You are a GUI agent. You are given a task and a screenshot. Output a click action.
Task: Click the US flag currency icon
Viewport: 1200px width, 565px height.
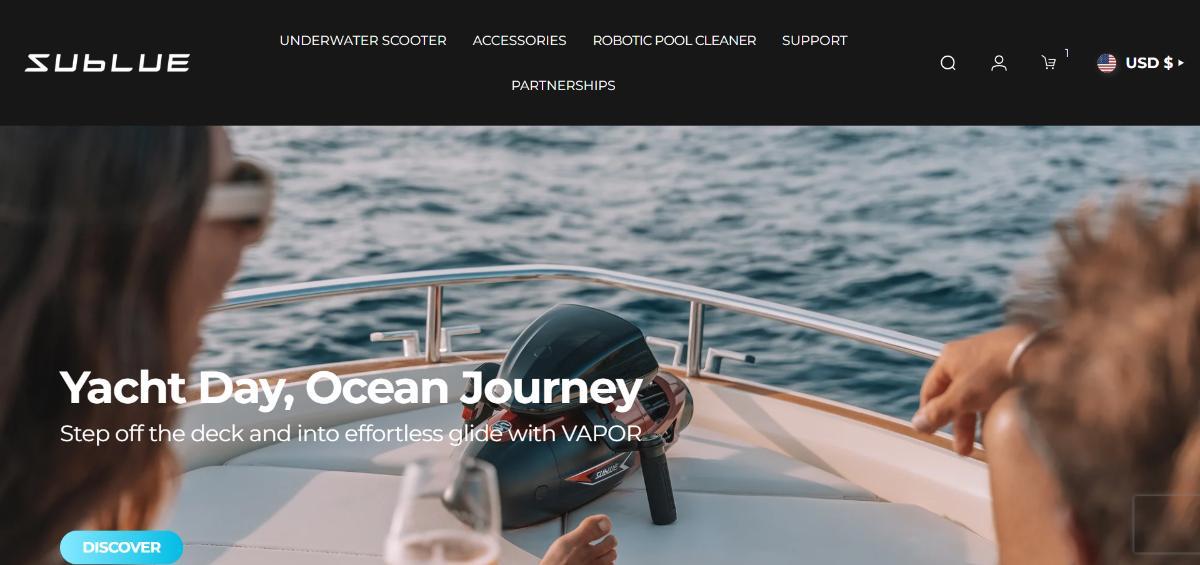[x=1107, y=63]
